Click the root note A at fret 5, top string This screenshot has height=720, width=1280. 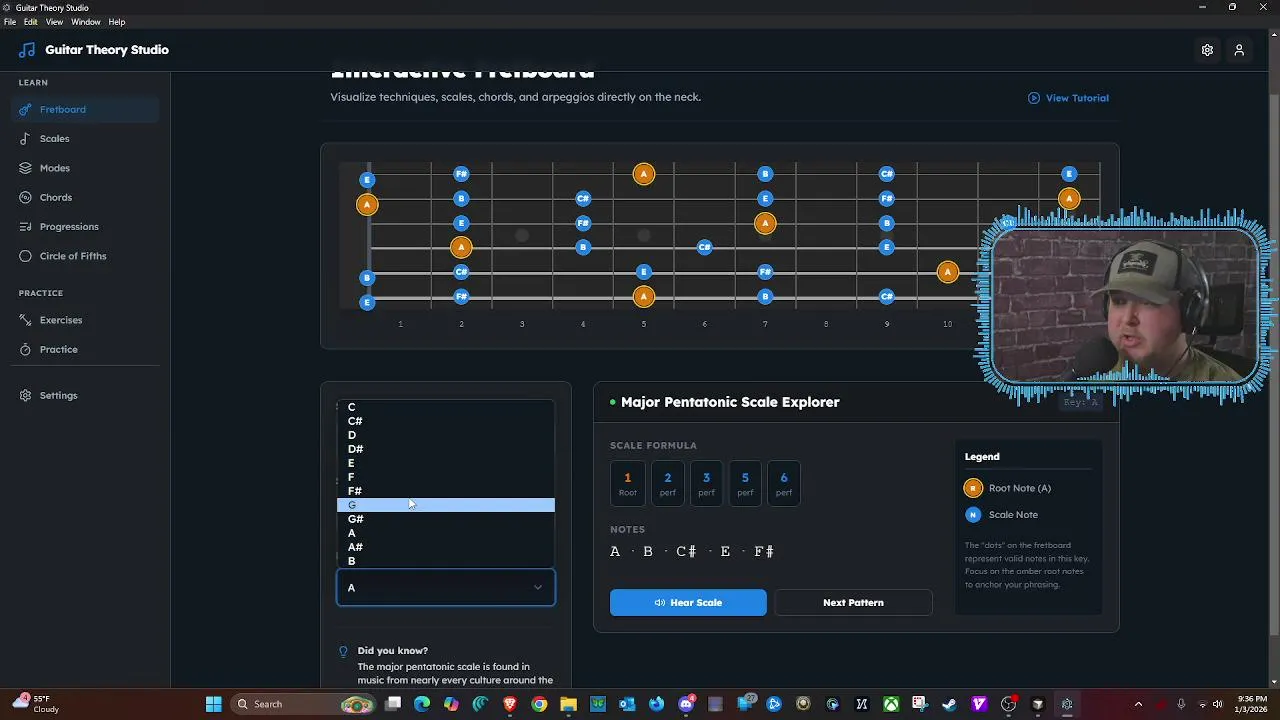(x=644, y=174)
